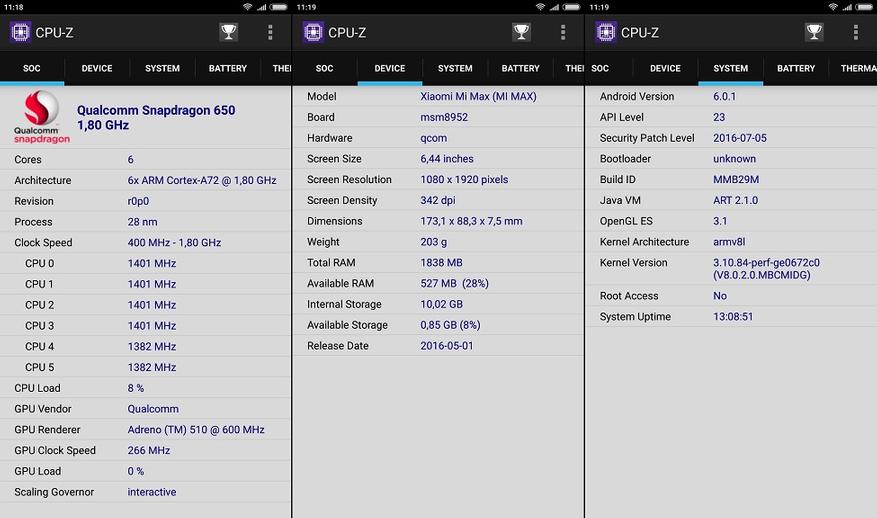Tap Process value 28 nm
877x518 pixels.
[x=142, y=222]
